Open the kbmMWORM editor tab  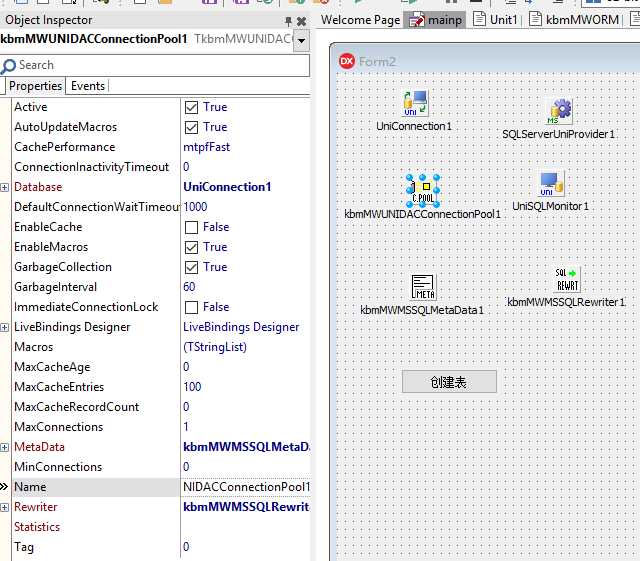(x=575, y=20)
